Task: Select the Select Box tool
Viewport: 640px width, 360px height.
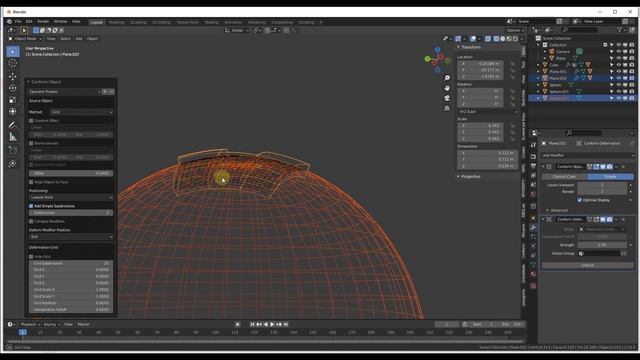Action: click(13, 51)
